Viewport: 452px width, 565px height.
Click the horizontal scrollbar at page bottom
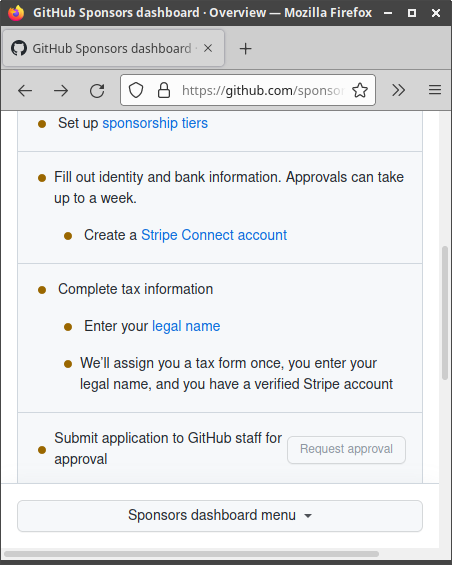191,554
